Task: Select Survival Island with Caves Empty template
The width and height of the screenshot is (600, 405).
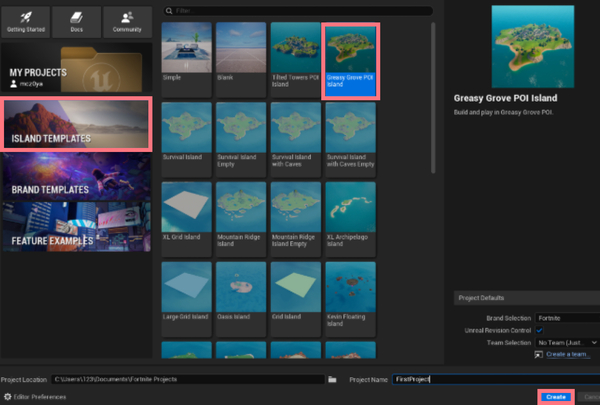Action: pos(350,139)
